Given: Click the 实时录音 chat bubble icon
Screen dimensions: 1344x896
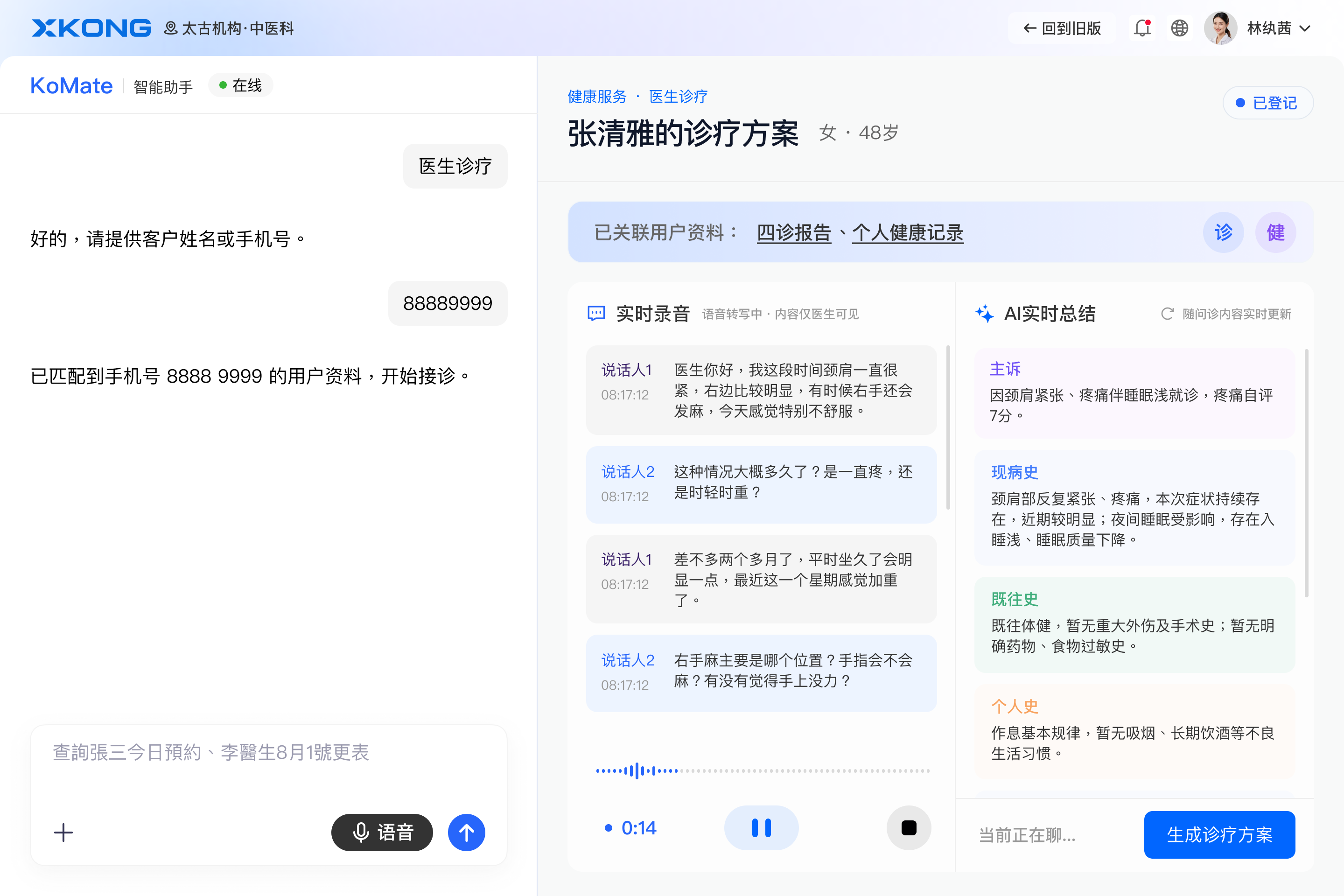Looking at the screenshot, I should (x=596, y=314).
